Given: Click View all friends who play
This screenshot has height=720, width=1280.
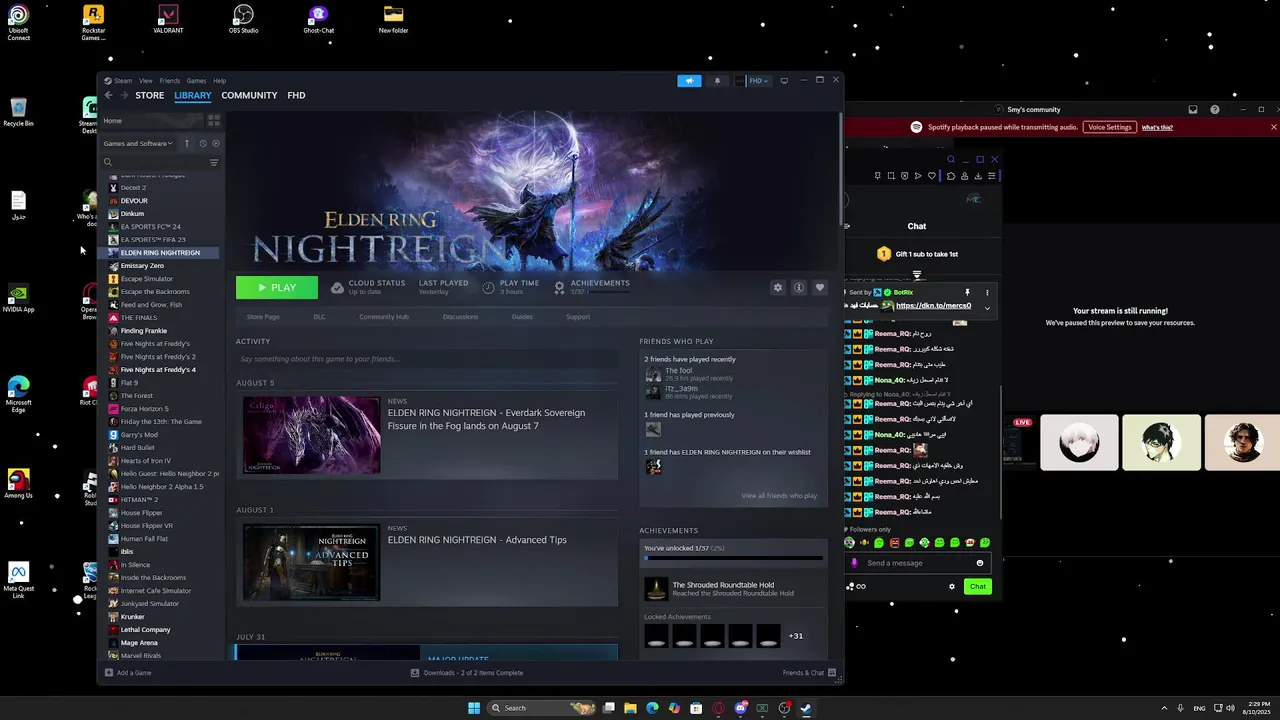Looking at the screenshot, I should 779,496.
